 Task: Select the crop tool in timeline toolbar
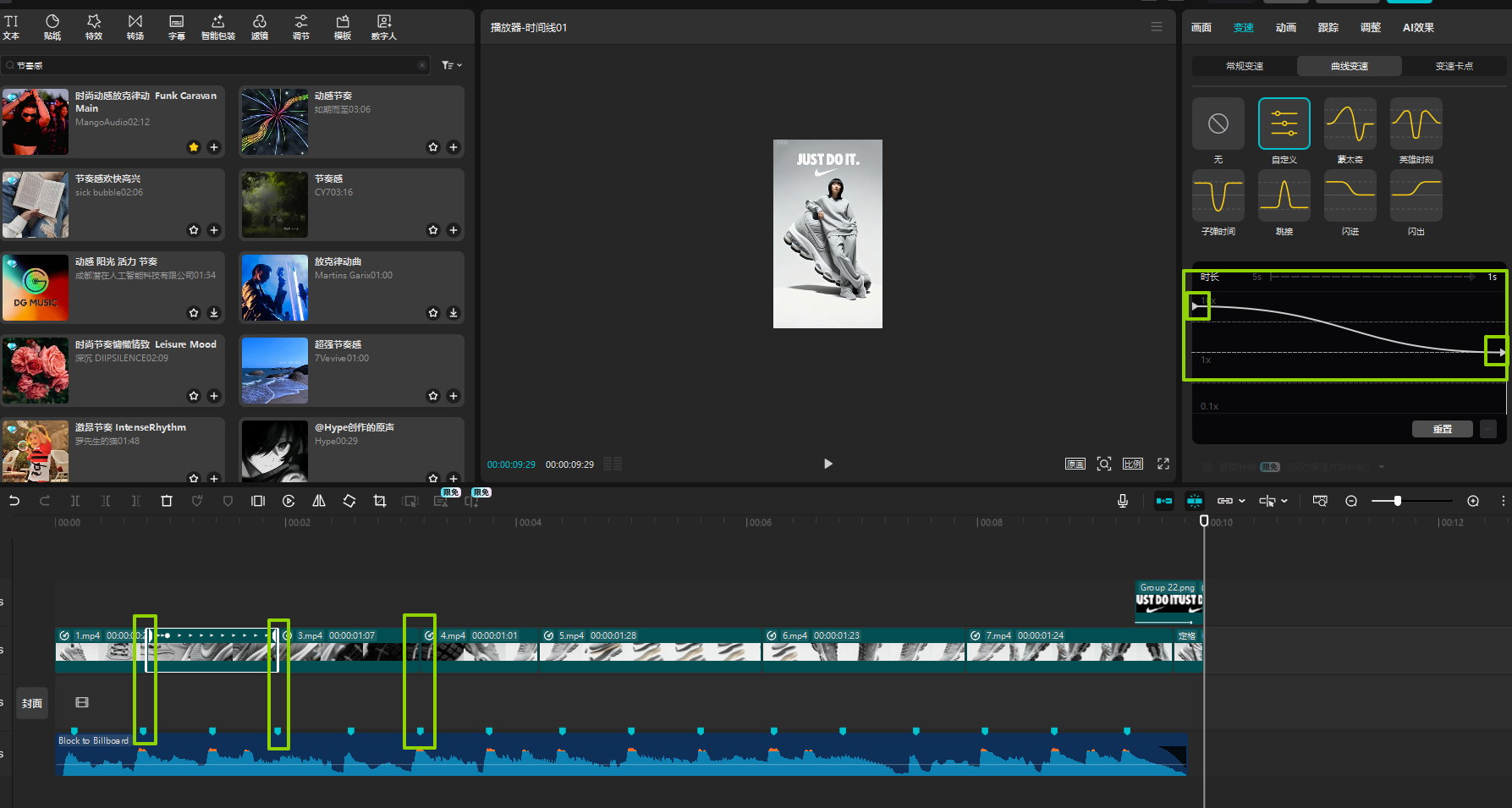(380, 501)
